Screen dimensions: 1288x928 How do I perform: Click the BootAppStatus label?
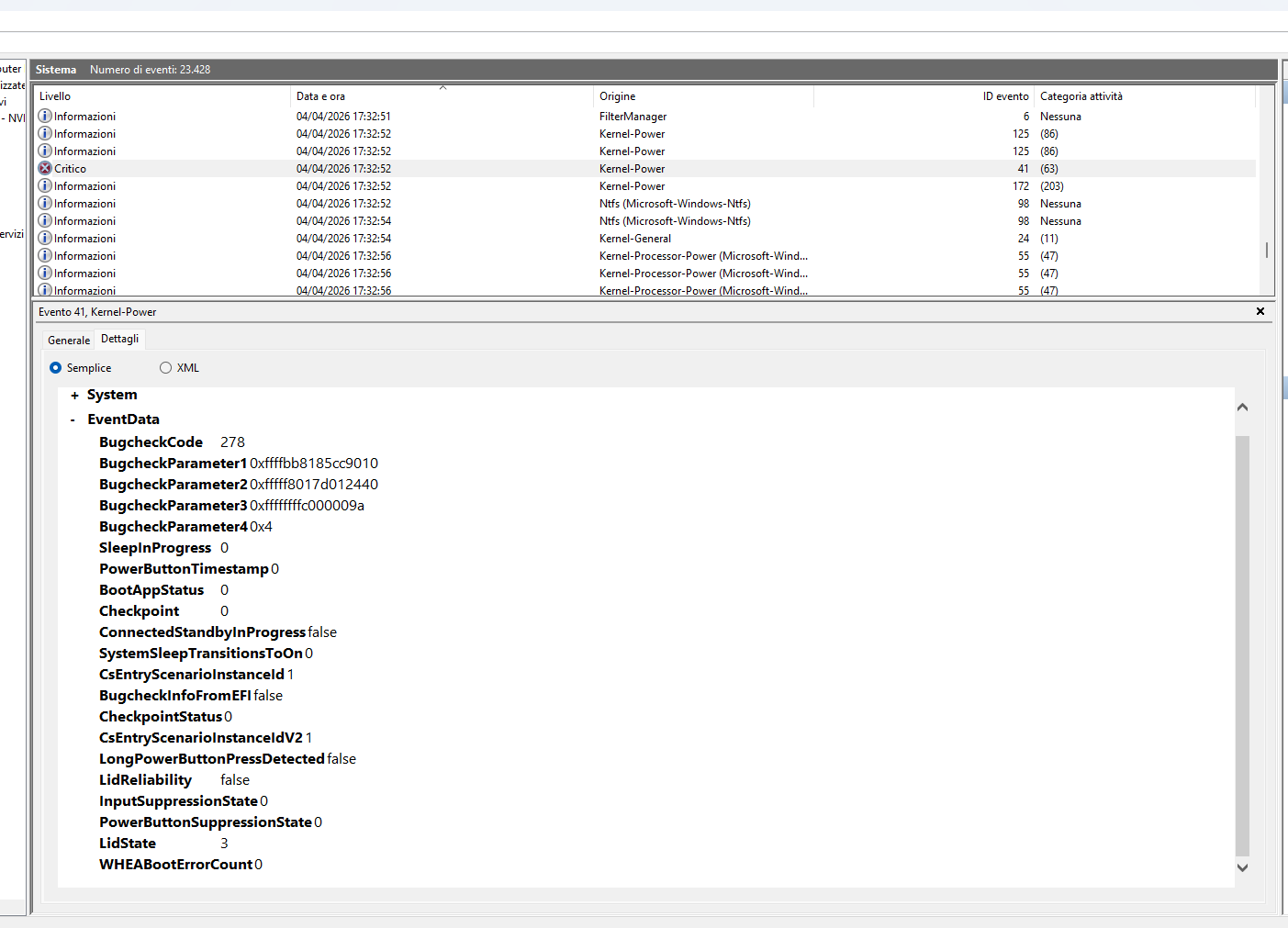(151, 590)
